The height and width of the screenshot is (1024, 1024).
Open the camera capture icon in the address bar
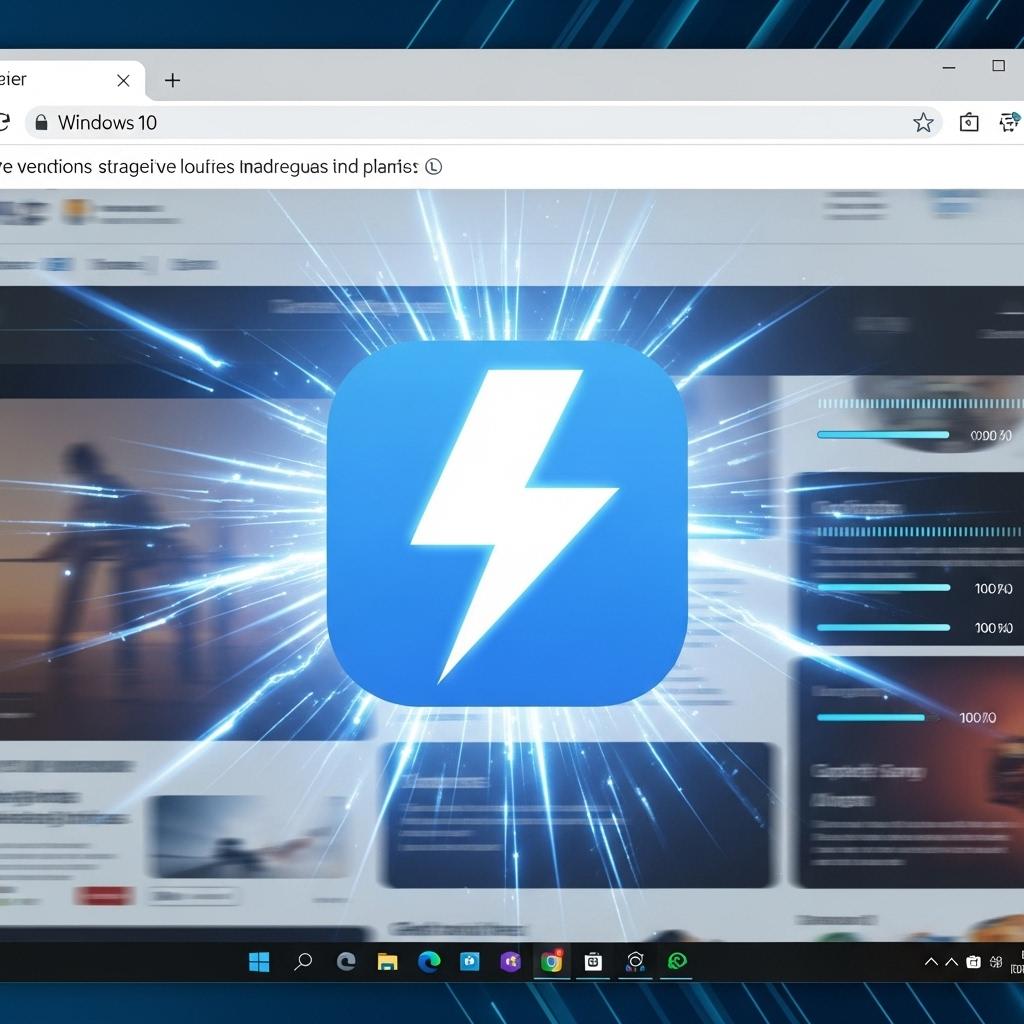[968, 122]
